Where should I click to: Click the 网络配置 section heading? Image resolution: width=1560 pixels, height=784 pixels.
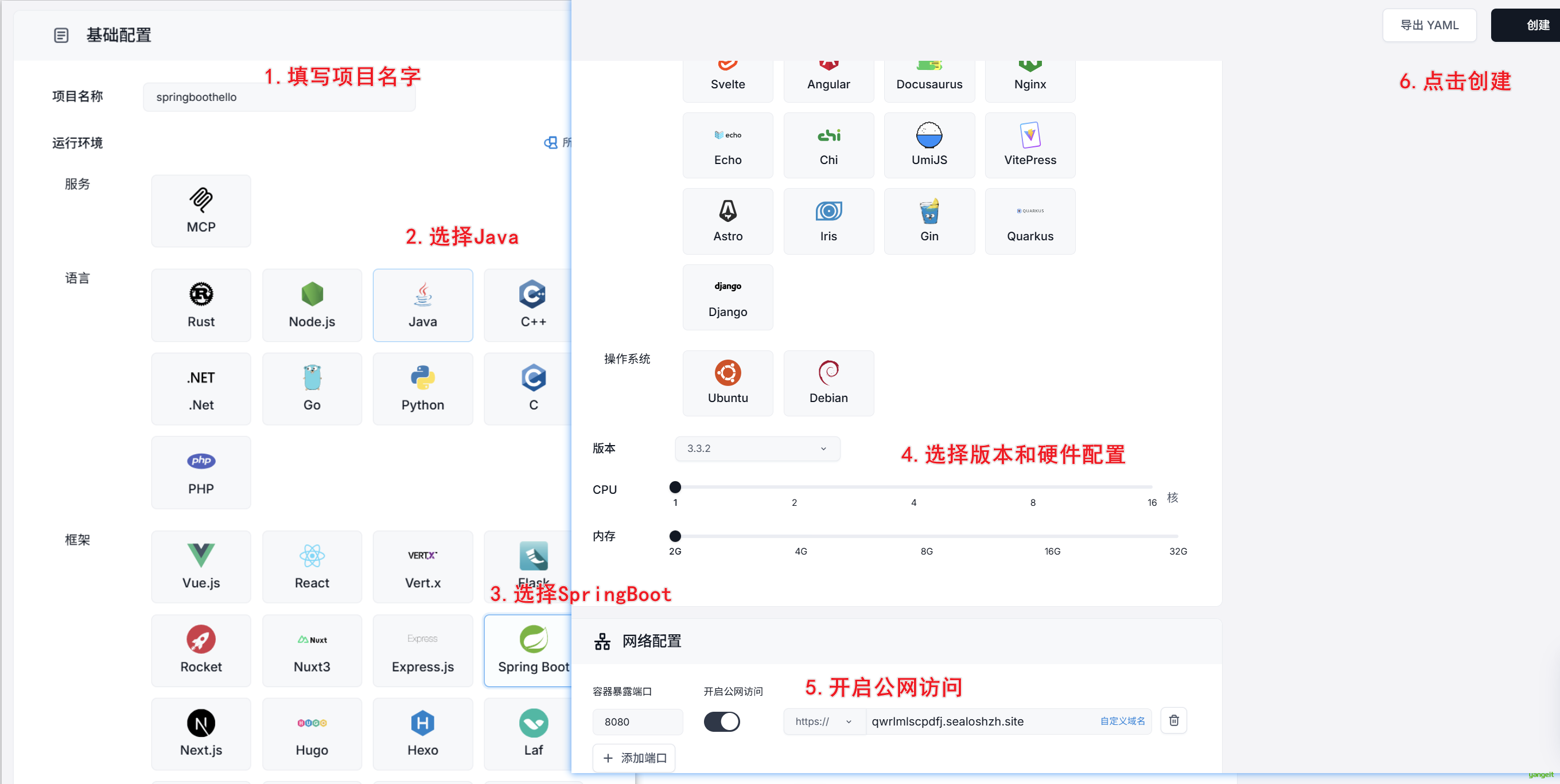coord(652,641)
